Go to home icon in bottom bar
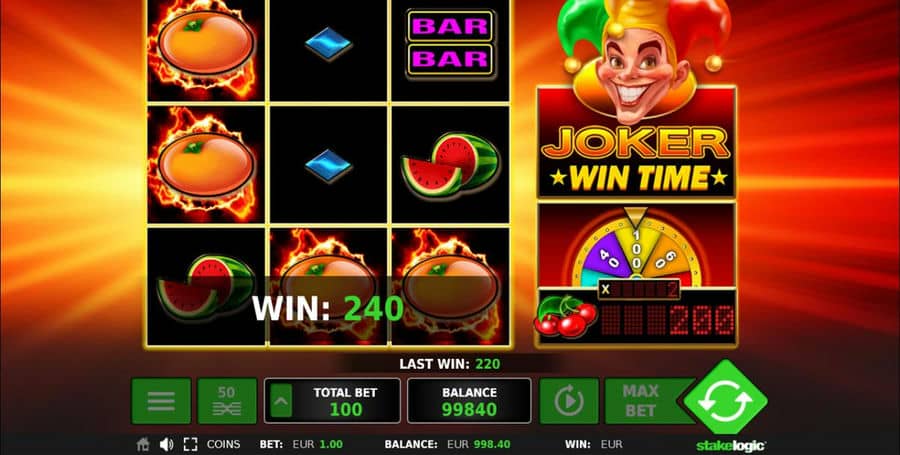This screenshot has height=455, width=900. (143, 444)
